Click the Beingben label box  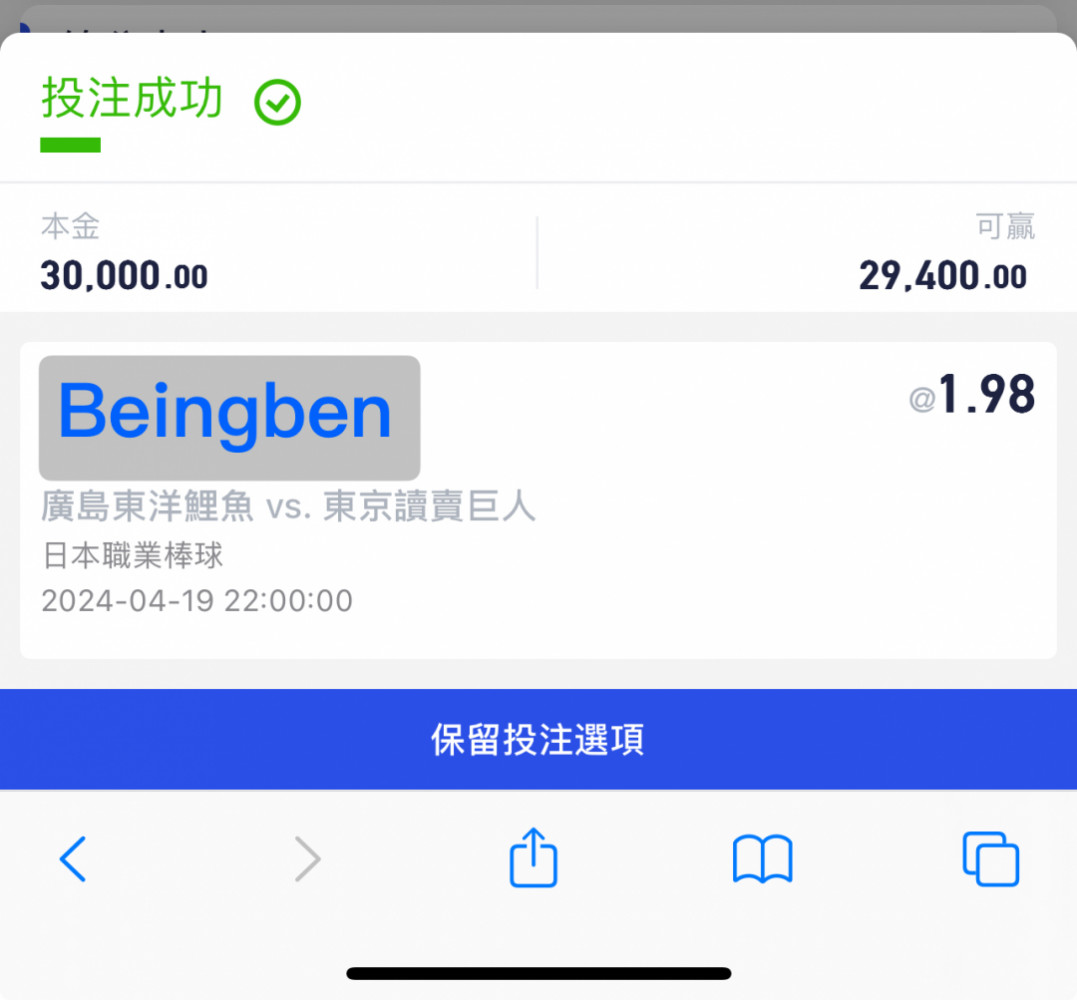[x=229, y=418]
